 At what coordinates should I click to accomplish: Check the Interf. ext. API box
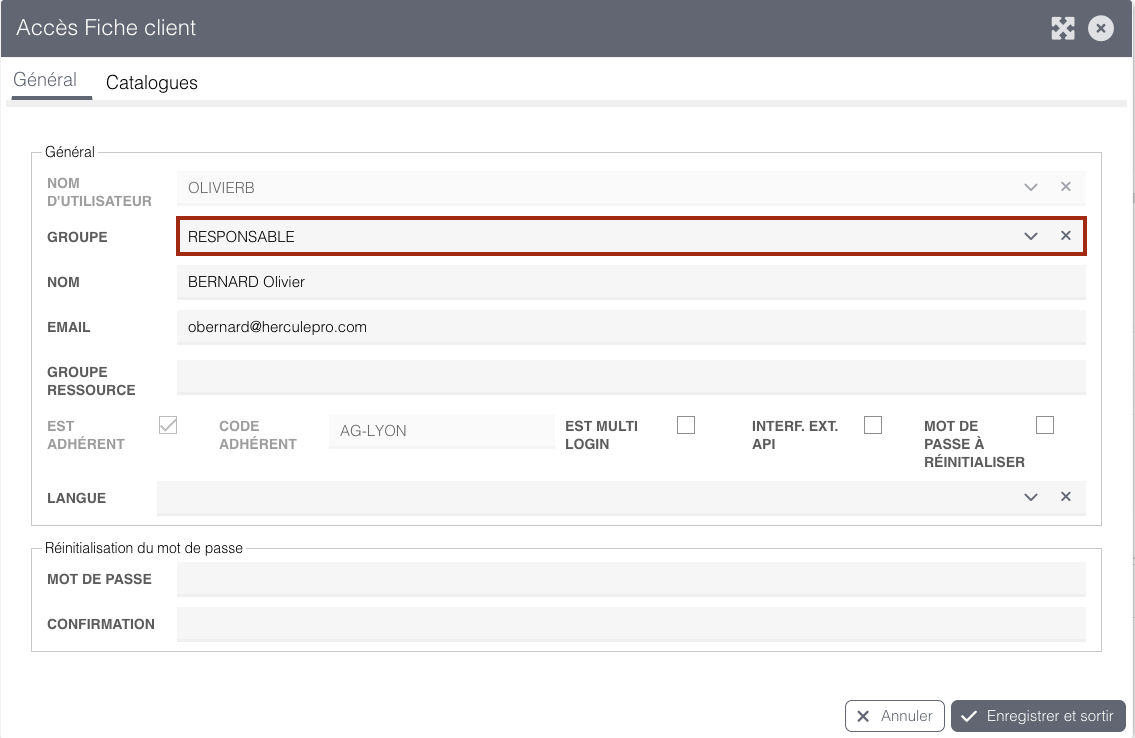pos(873,425)
